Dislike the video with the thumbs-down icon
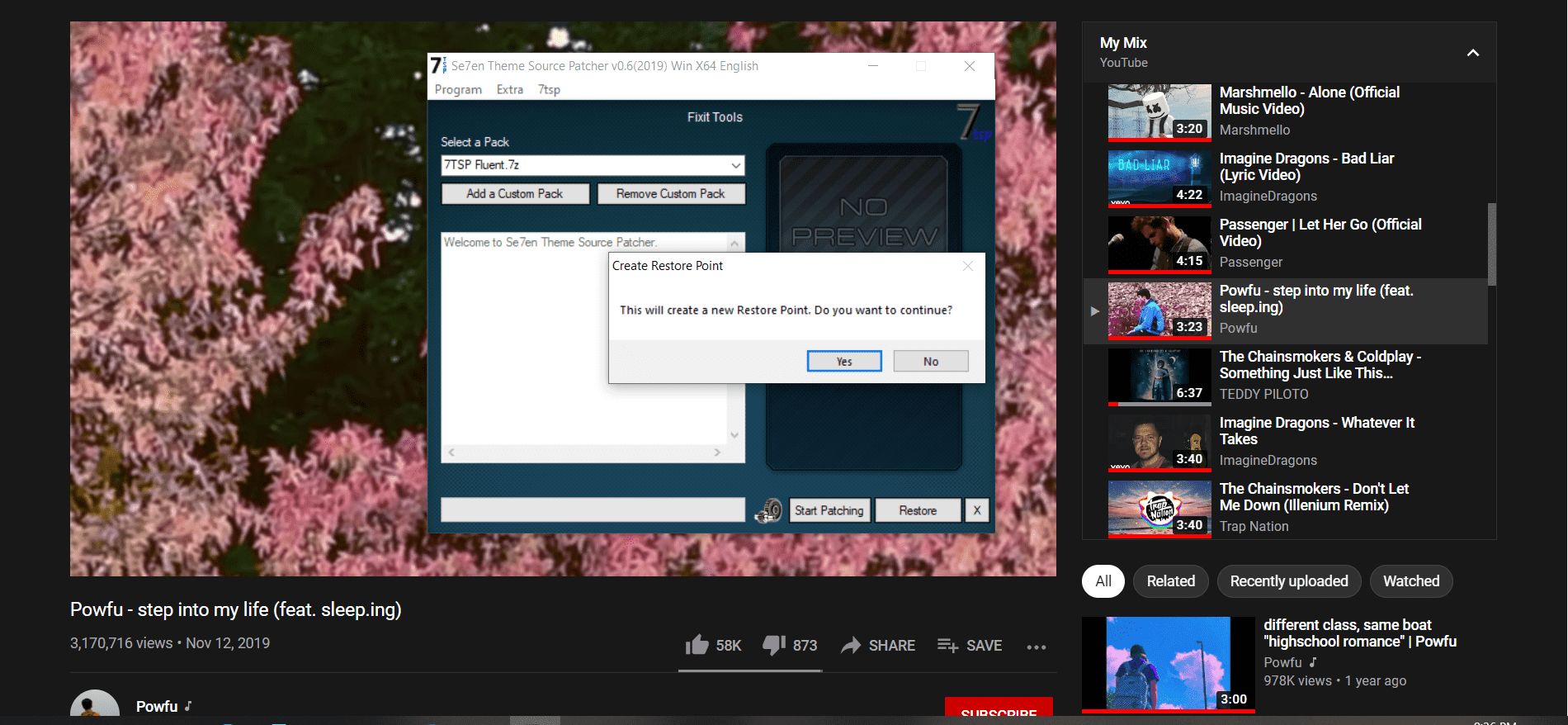 point(774,645)
